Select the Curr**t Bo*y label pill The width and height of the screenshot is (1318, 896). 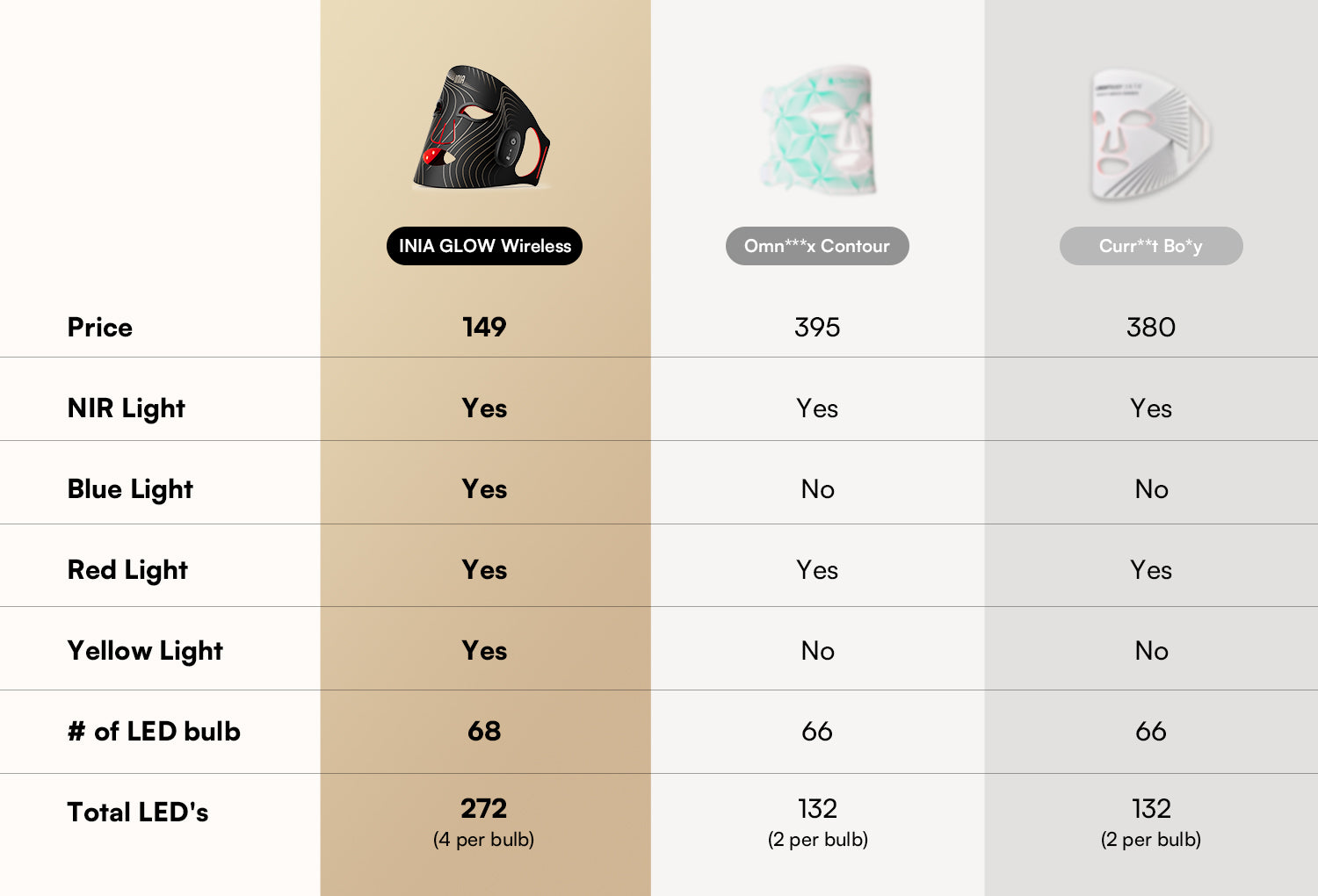(x=1151, y=246)
